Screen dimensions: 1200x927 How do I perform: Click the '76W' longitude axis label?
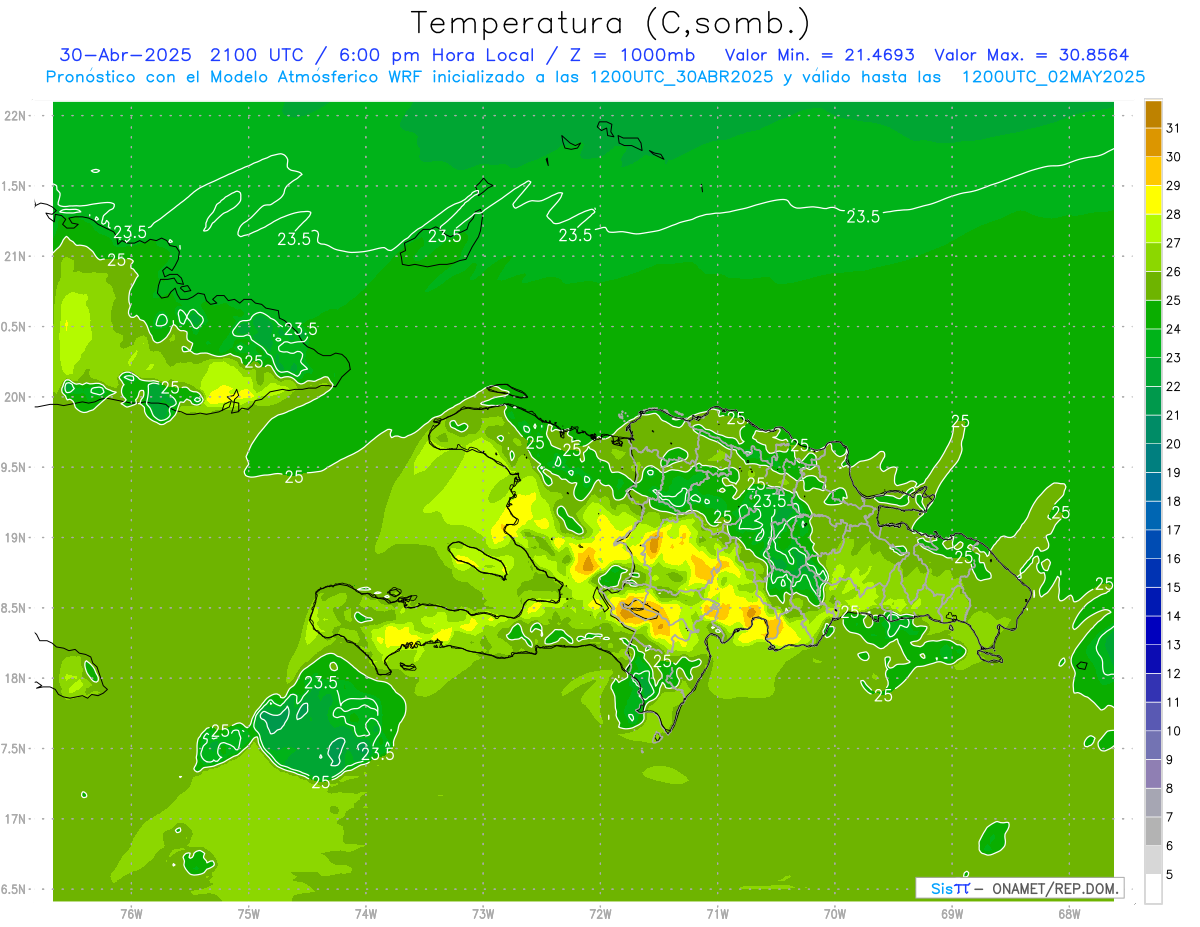tap(131, 913)
